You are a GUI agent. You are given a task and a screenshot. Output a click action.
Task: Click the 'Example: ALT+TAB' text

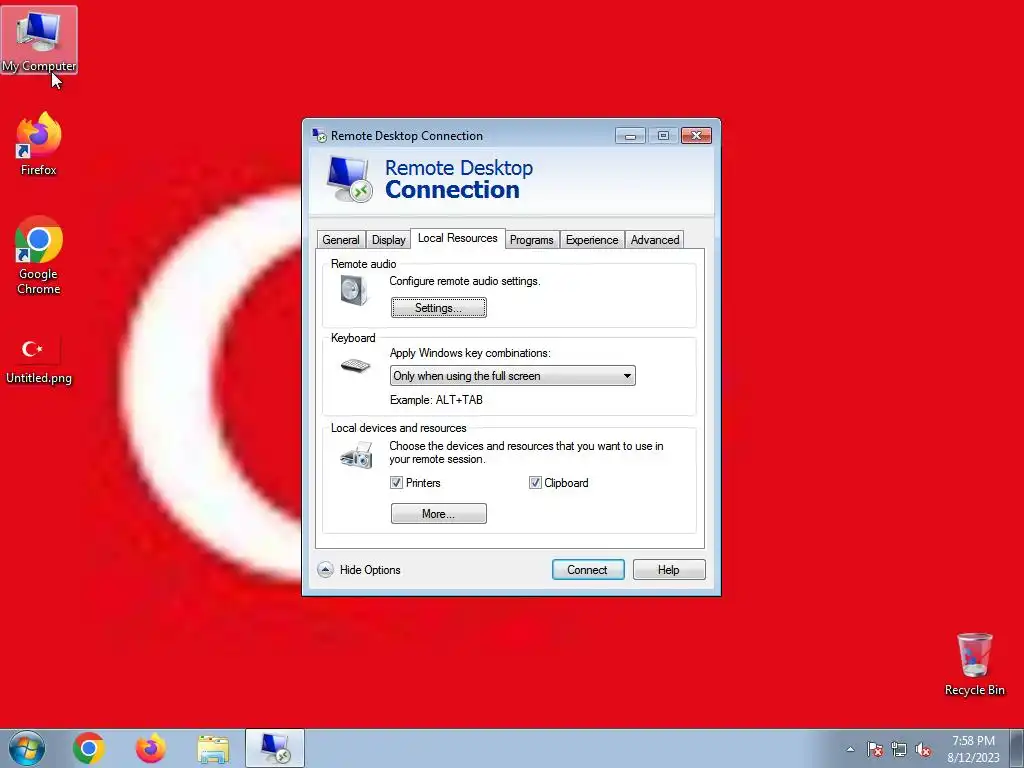436,400
